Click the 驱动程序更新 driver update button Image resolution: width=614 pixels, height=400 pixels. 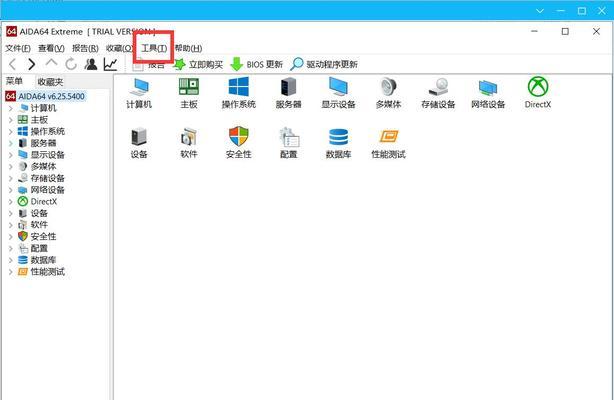pos(324,64)
